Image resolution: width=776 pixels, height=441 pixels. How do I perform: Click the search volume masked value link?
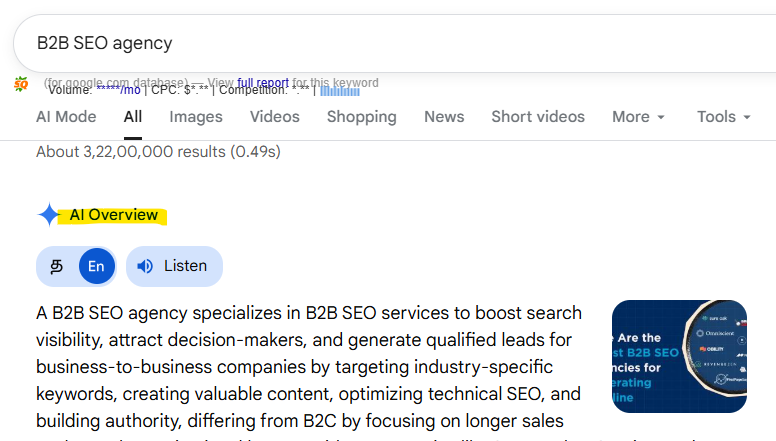tap(117, 91)
